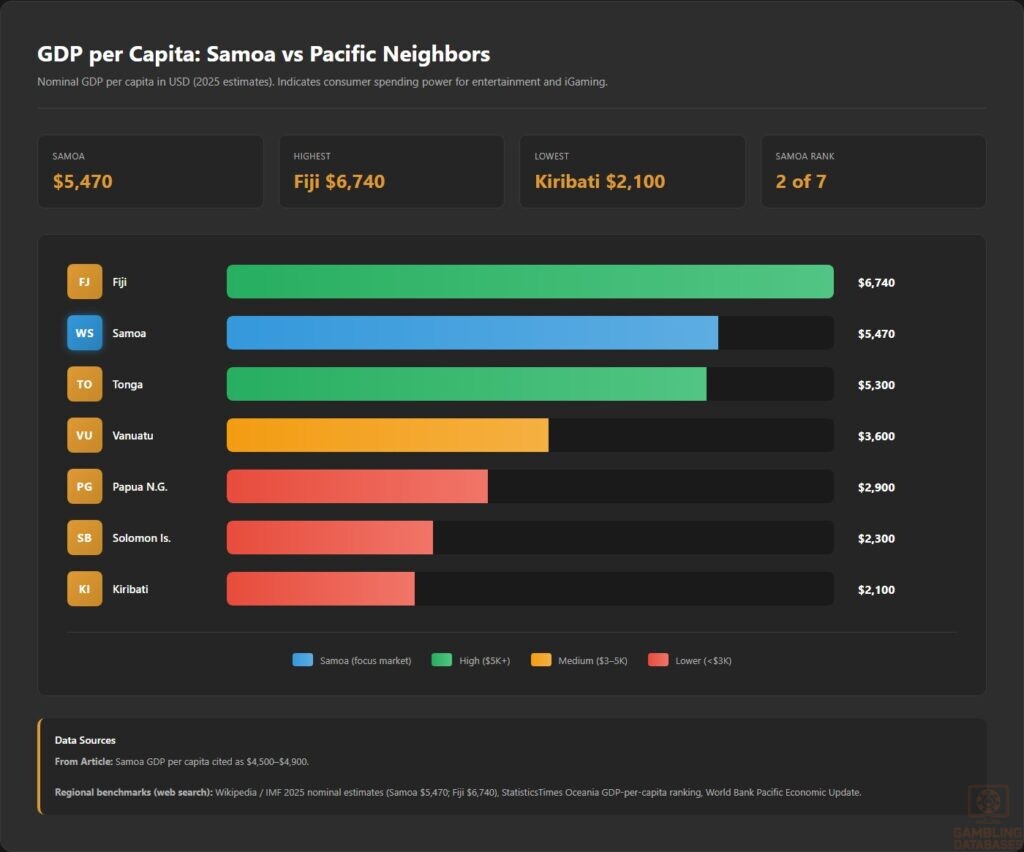
Task: Click the 'Tonga' row label
Action: (127, 385)
